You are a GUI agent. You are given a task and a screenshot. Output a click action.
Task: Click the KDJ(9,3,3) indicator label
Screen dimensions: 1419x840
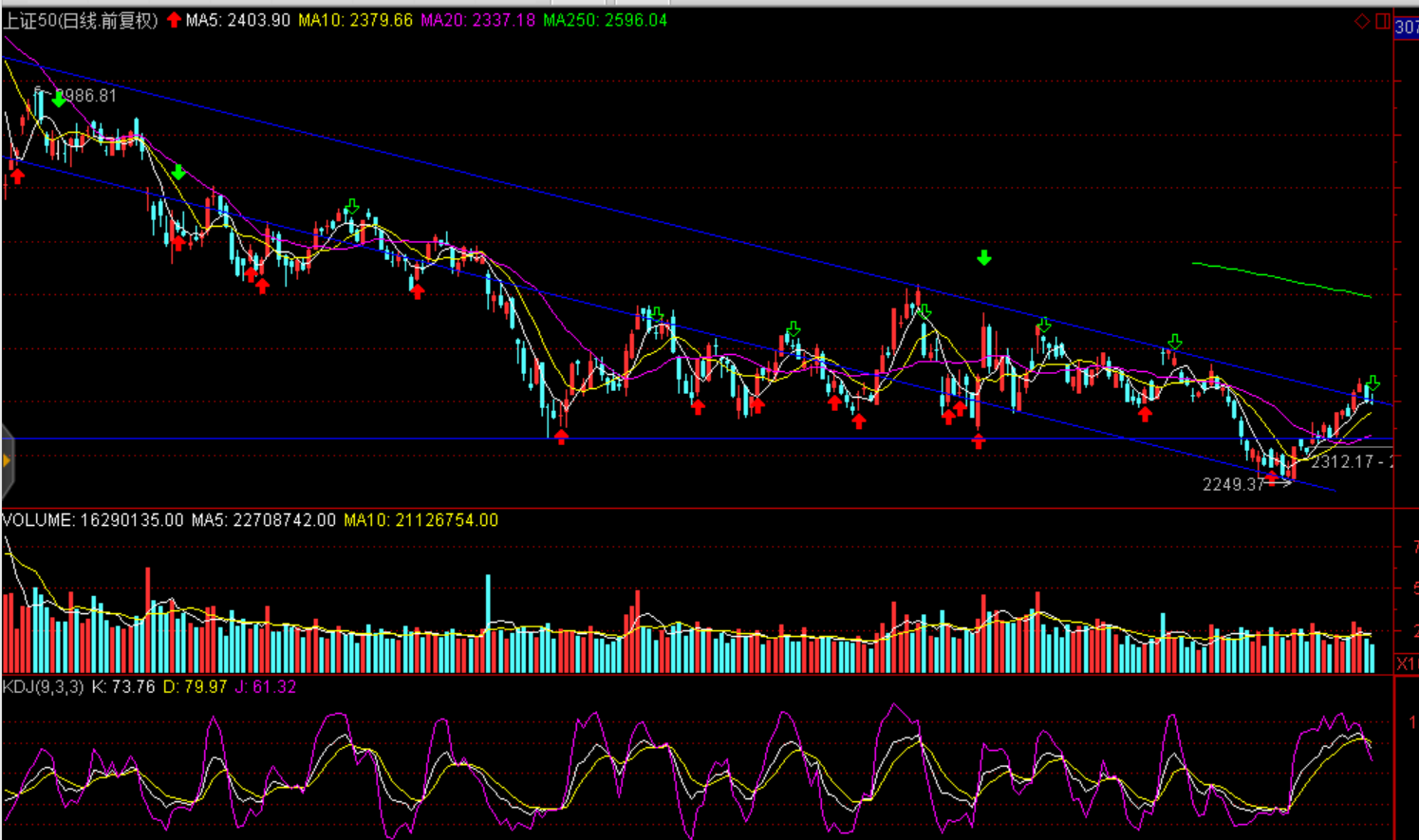(43, 686)
